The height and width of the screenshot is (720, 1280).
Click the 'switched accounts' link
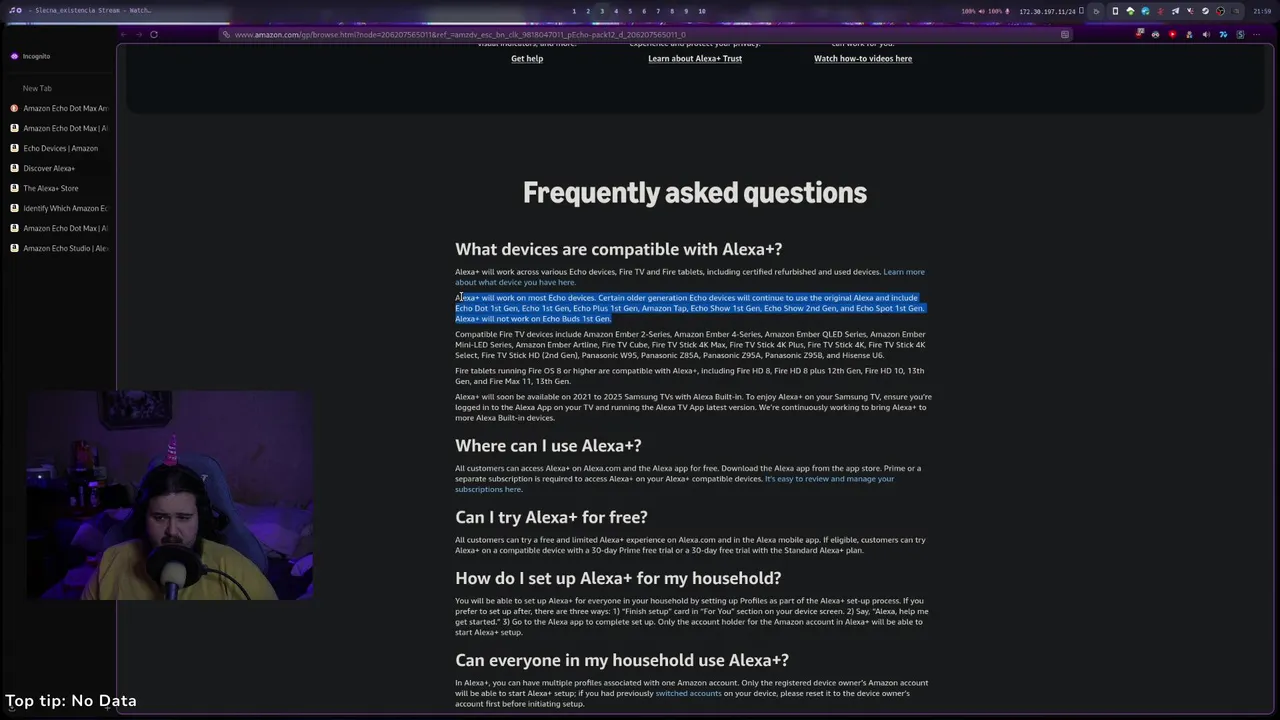pos(688,693)
